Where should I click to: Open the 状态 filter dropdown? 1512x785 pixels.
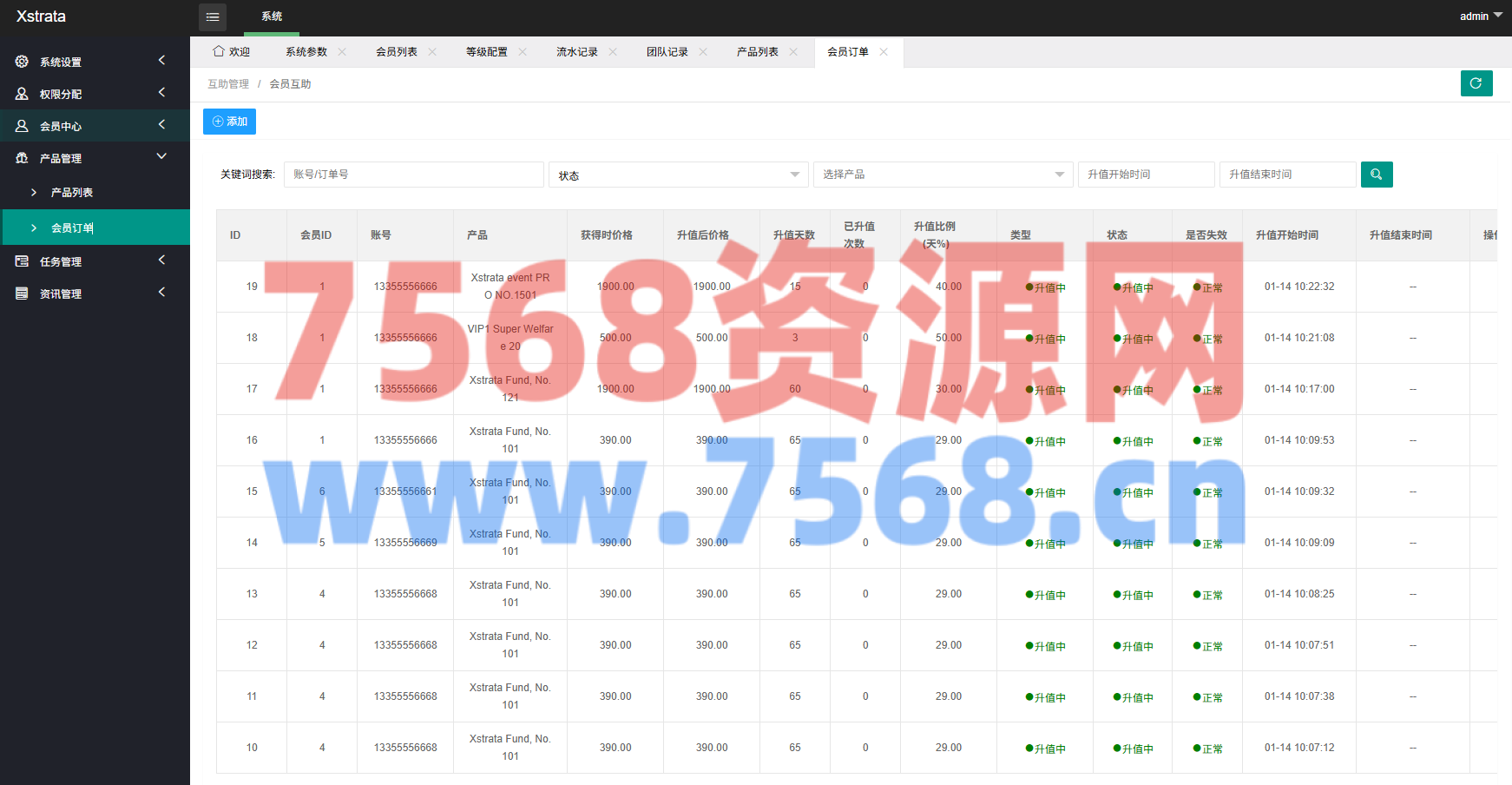click(x=677, y=175)
